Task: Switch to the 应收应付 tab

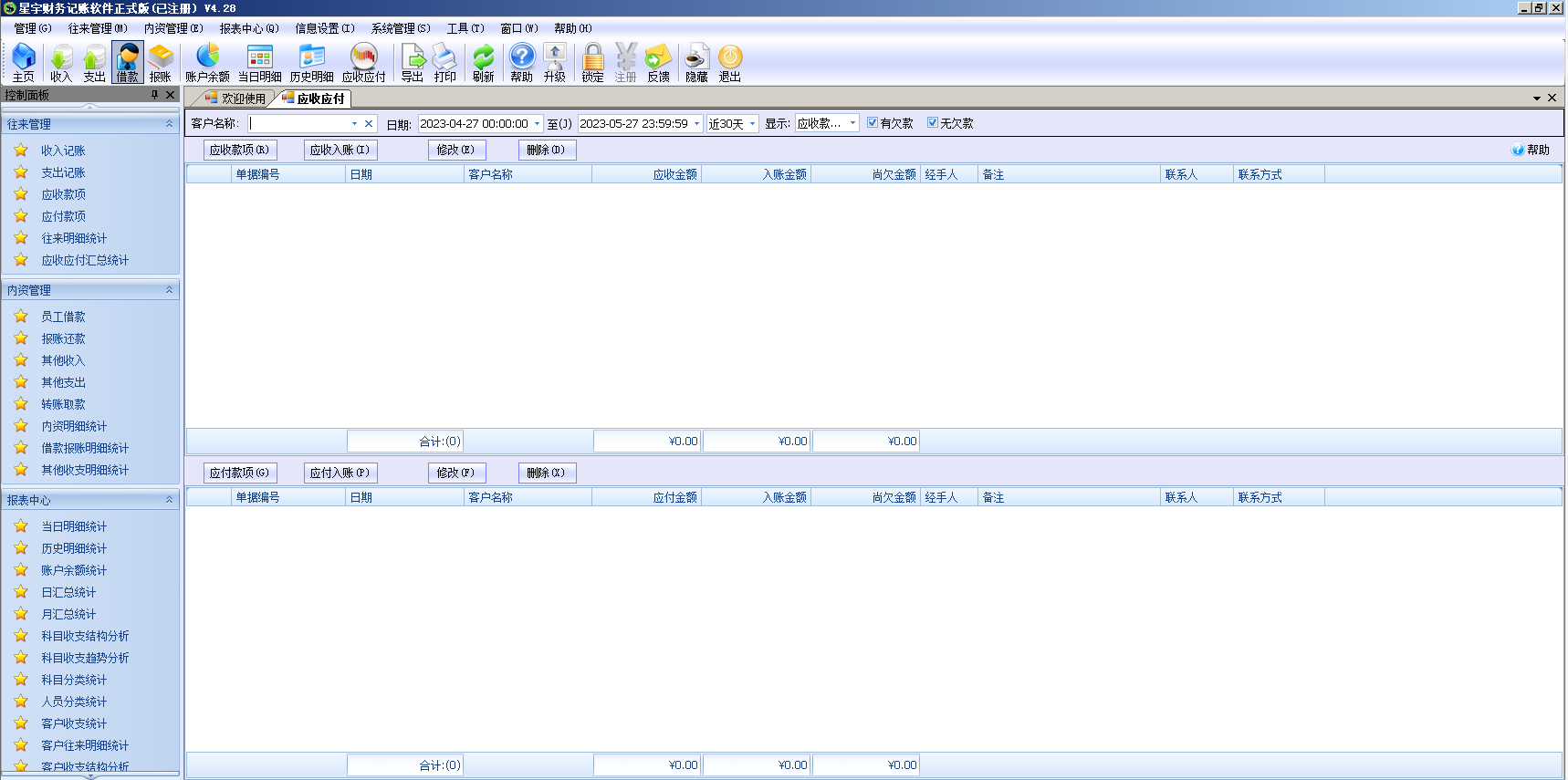Action: point(314,98)
